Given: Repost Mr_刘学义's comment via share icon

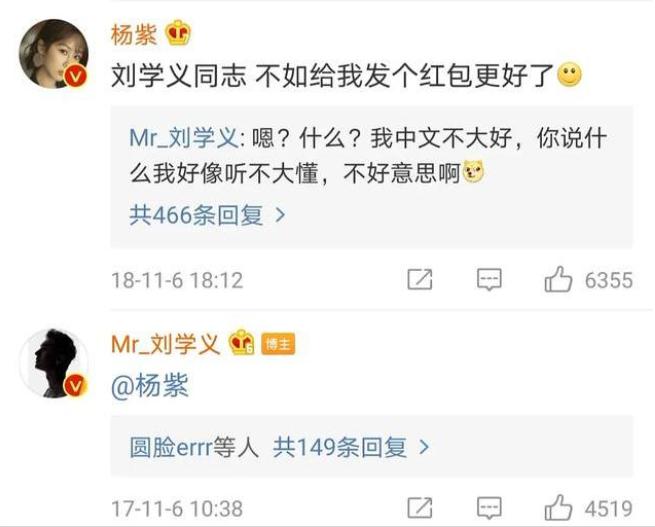Looking at the screenshot, I should point(420,508).
